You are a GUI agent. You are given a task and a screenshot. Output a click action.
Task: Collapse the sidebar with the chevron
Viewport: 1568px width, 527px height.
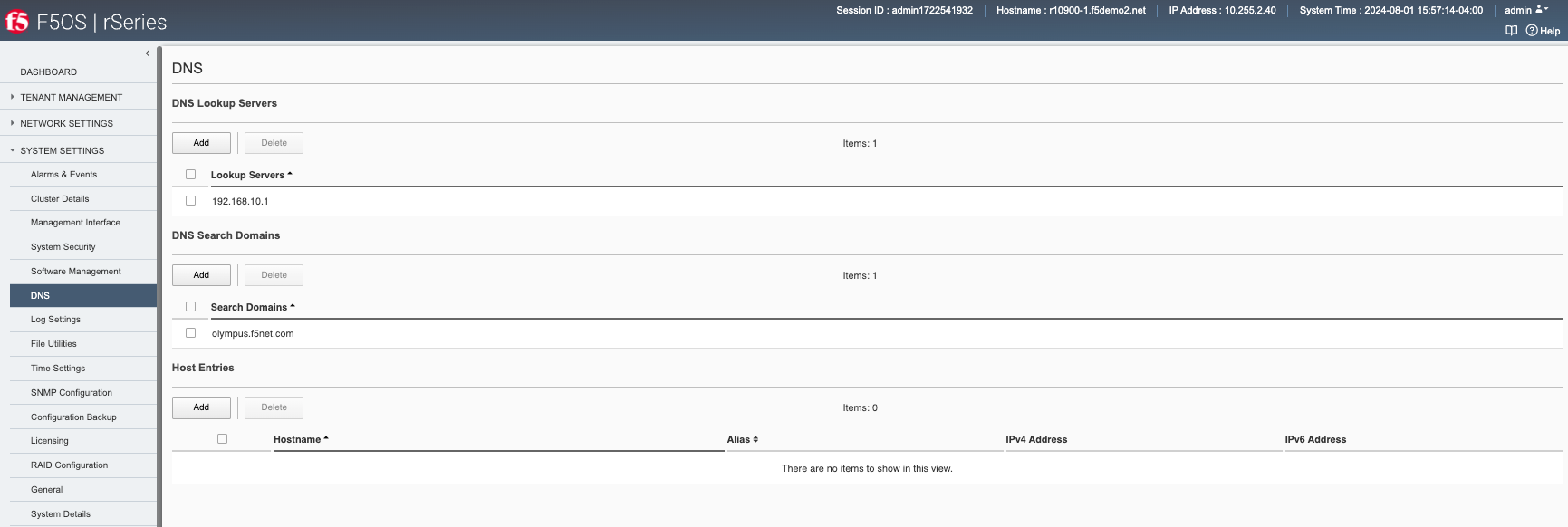pos(148,53)
